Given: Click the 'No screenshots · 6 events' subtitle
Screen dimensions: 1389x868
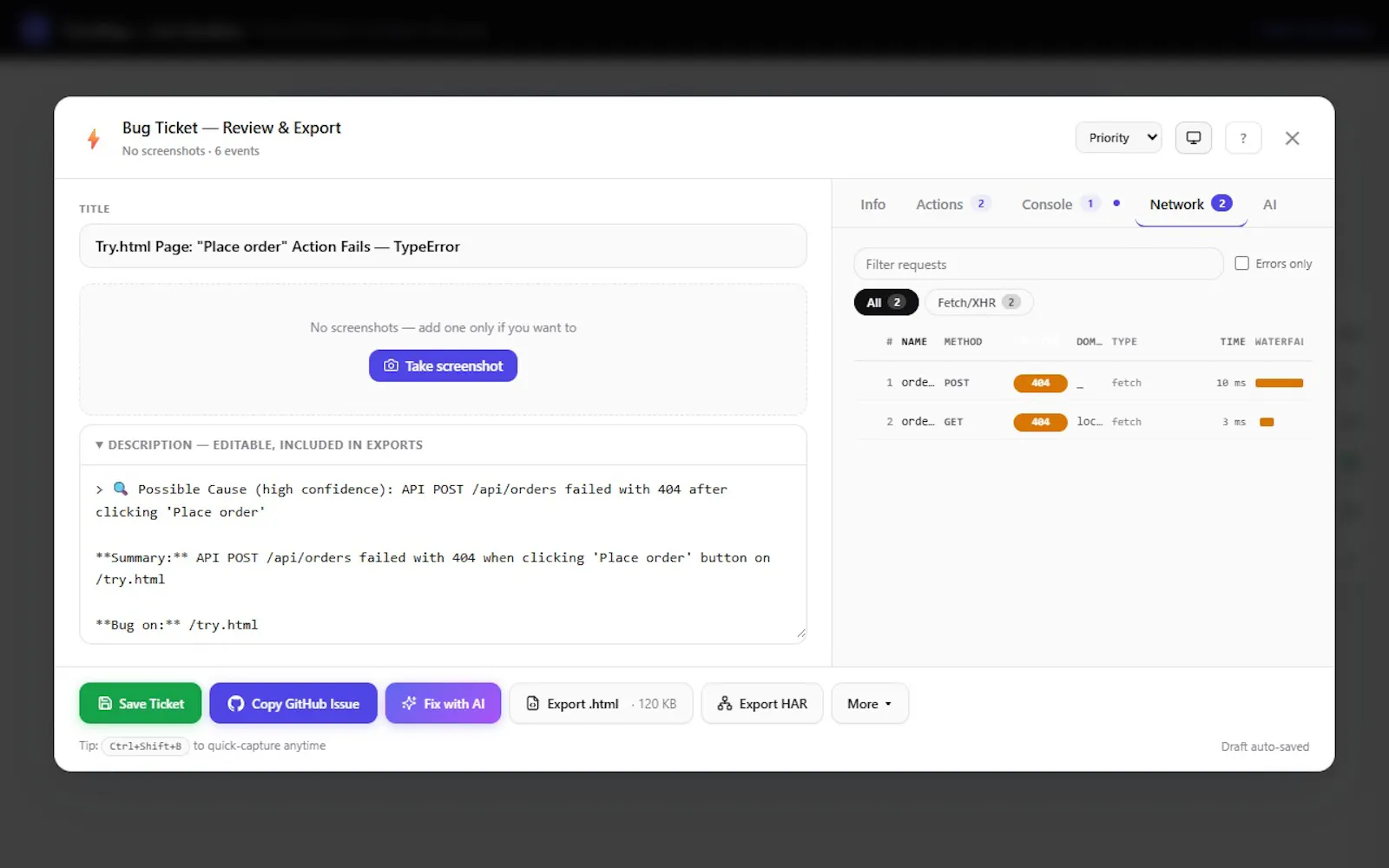Looking at the screenshot, I should (x=191, y=151).
